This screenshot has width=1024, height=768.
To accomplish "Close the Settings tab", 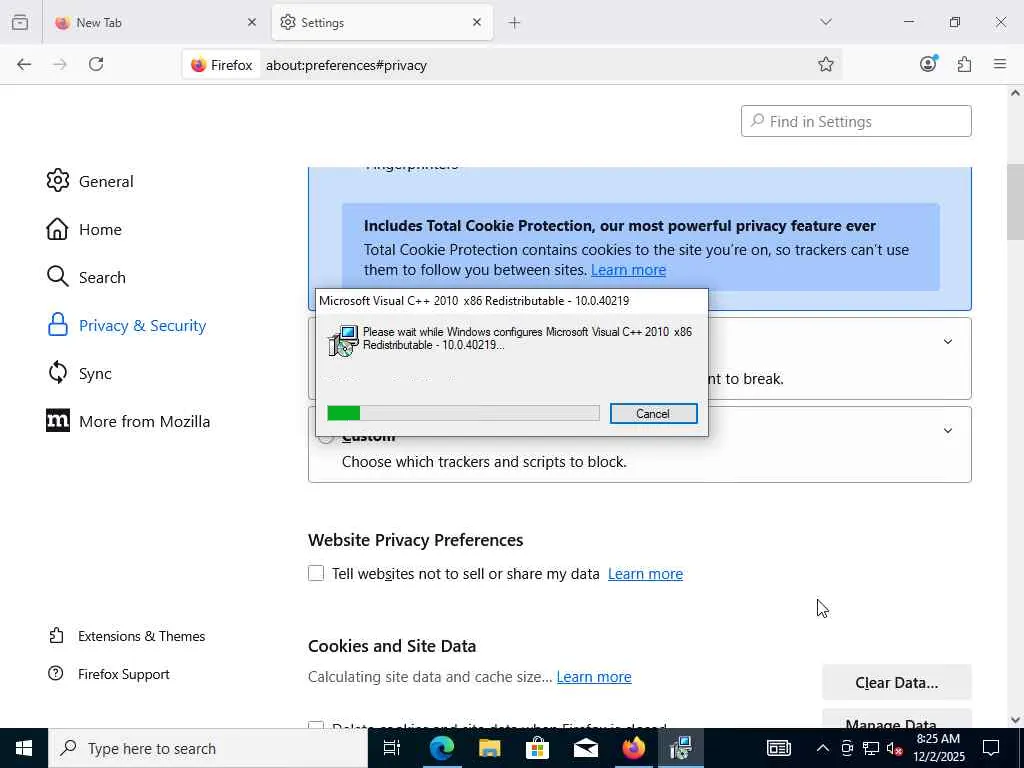I will pos(477,22).
